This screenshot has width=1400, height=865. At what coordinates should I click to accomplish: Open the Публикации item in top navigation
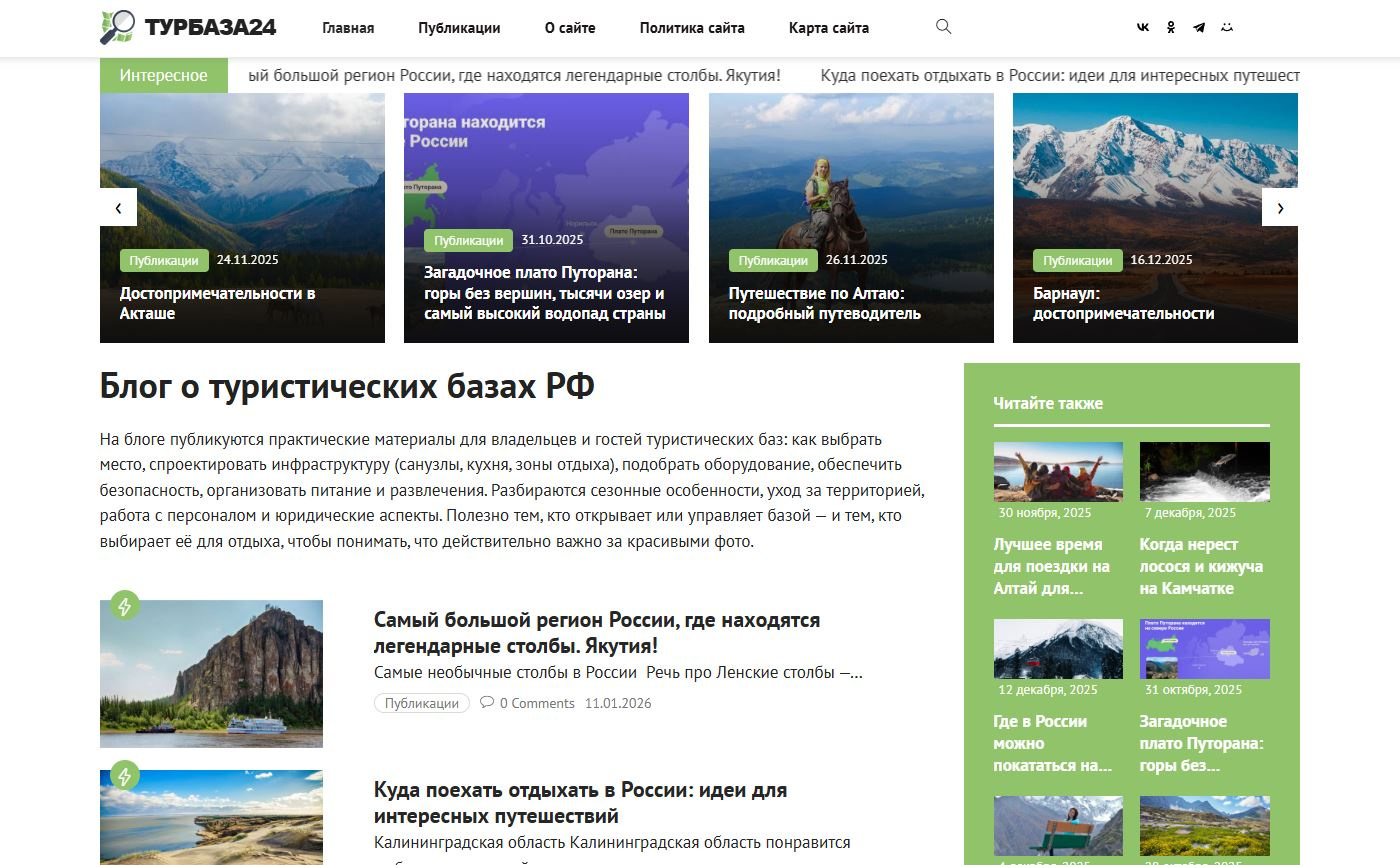pos(459,28)
